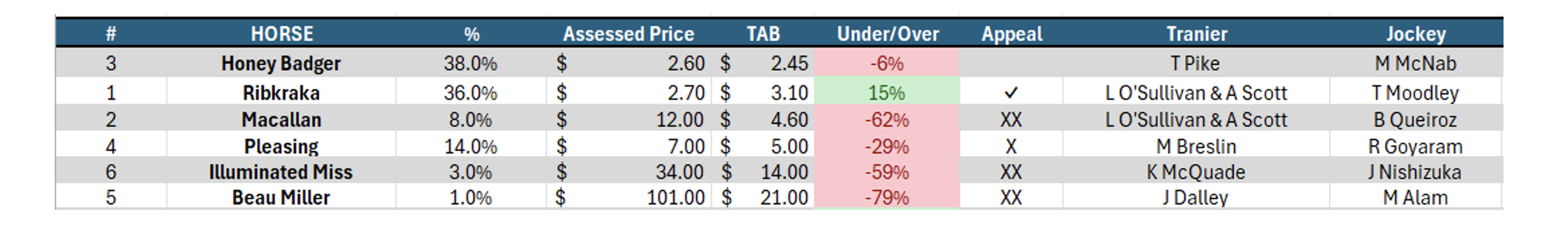The image size is (1568, 233).
Task: Select the X appeal mark for Pleasing
Action: (1011, 147)
